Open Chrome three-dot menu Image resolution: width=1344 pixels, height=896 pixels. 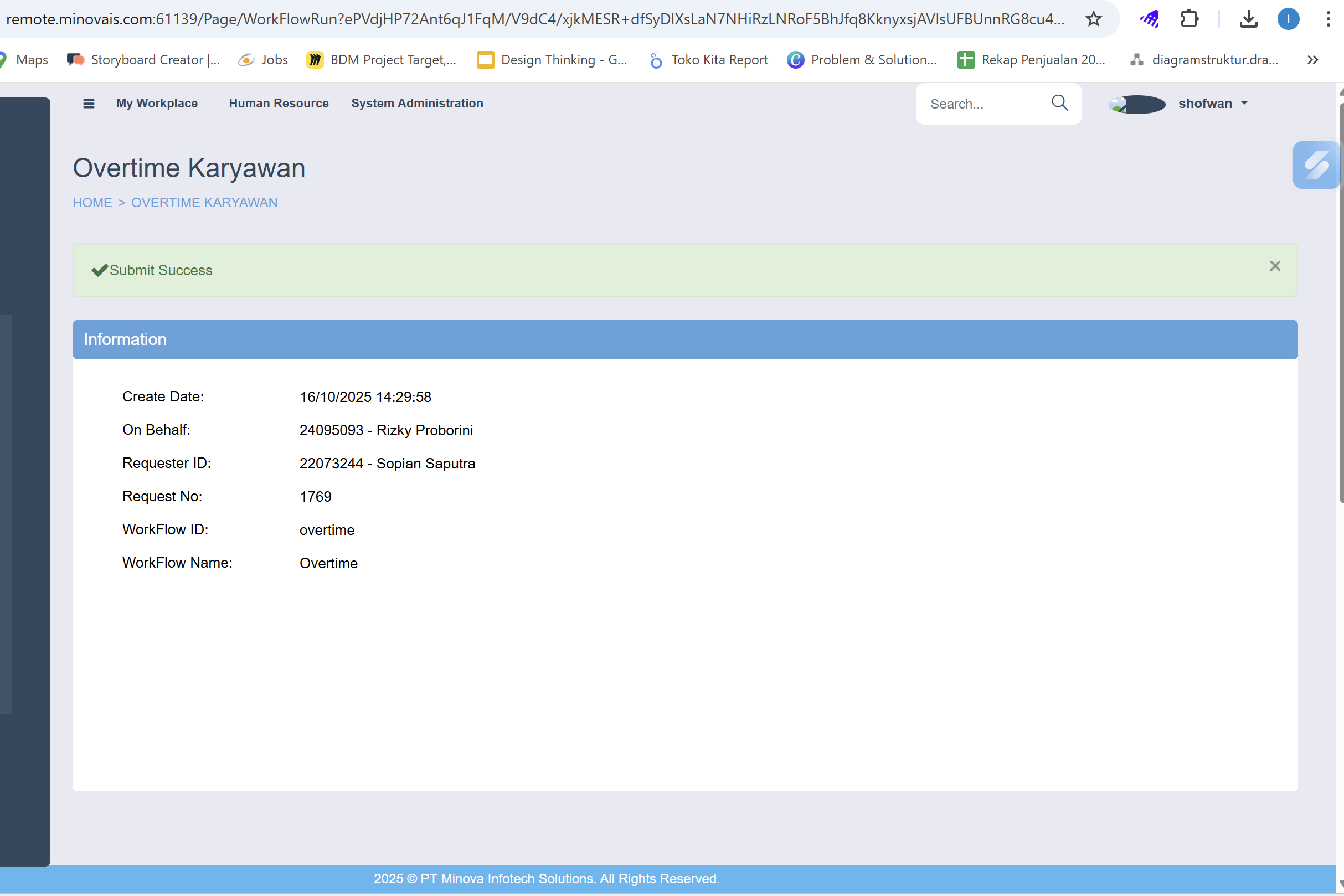(1328, 19)
